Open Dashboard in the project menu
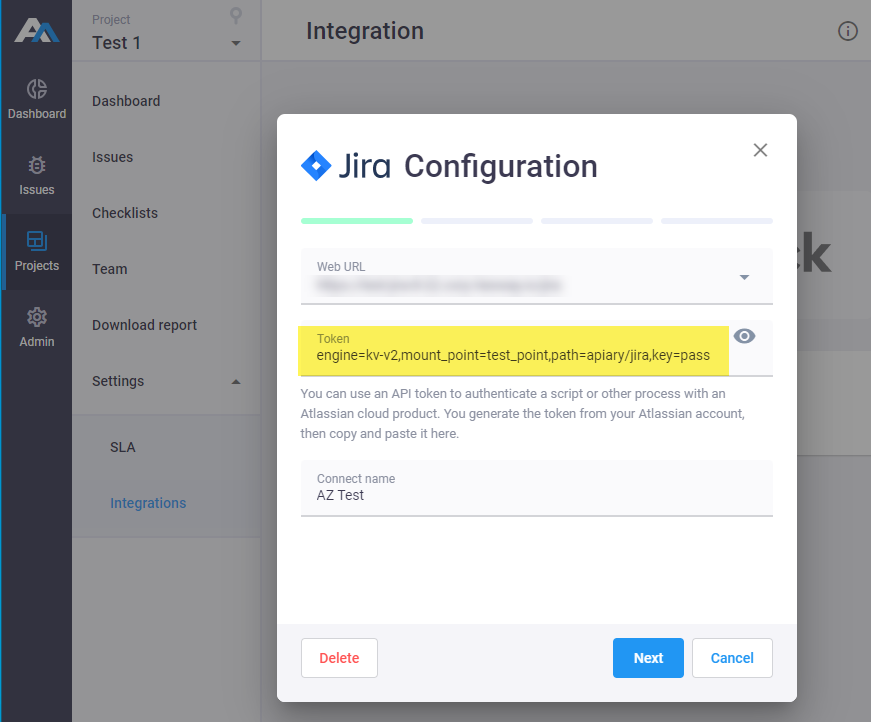The height and width of the screenshot is (722, 871). (x=126, y=101)
